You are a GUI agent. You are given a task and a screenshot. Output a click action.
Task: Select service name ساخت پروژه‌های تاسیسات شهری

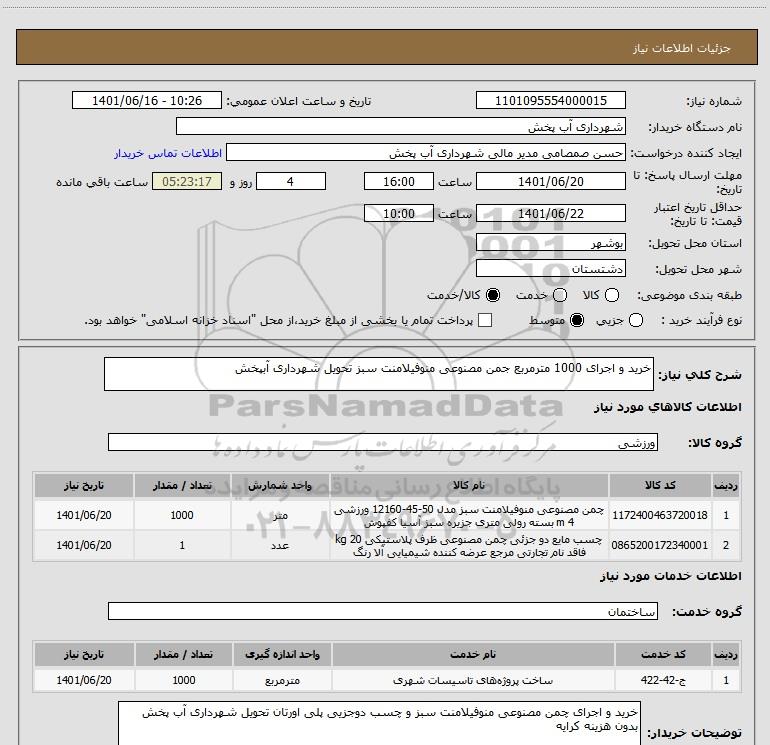click(x=473, y=680)
